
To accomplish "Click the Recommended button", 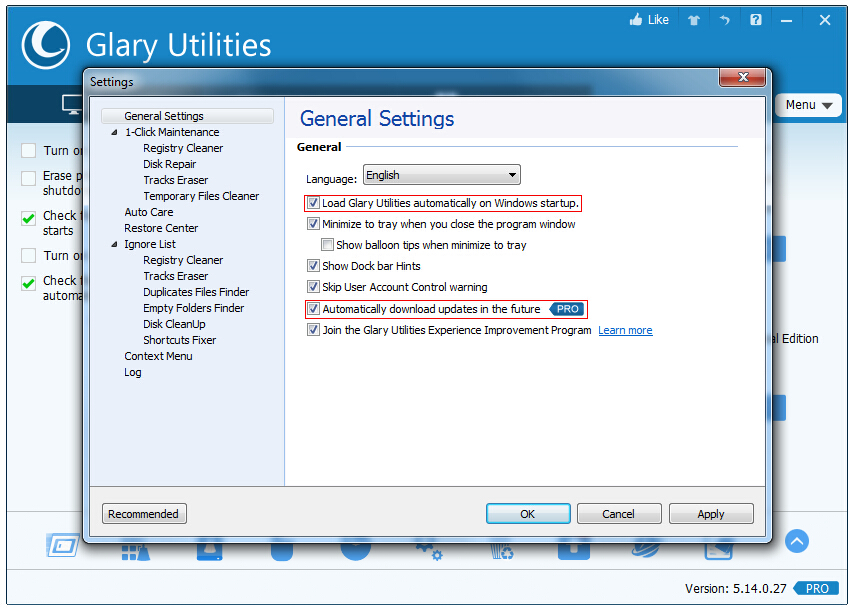I will point(144,514).
